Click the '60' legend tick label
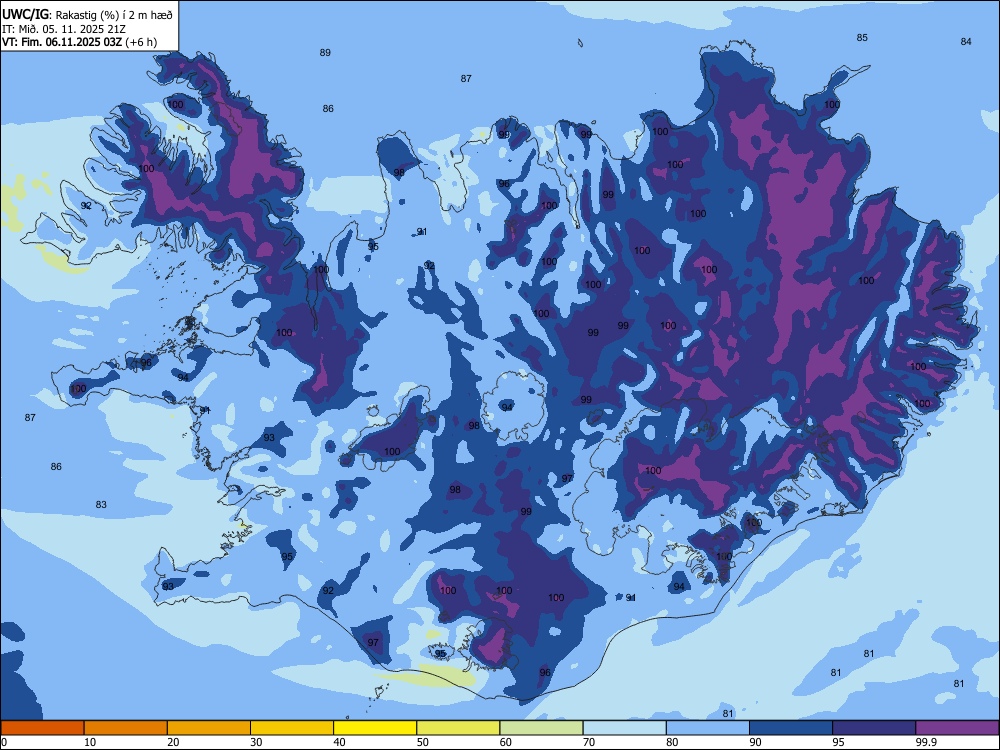The image size is (1000, 750). [506, 742]
